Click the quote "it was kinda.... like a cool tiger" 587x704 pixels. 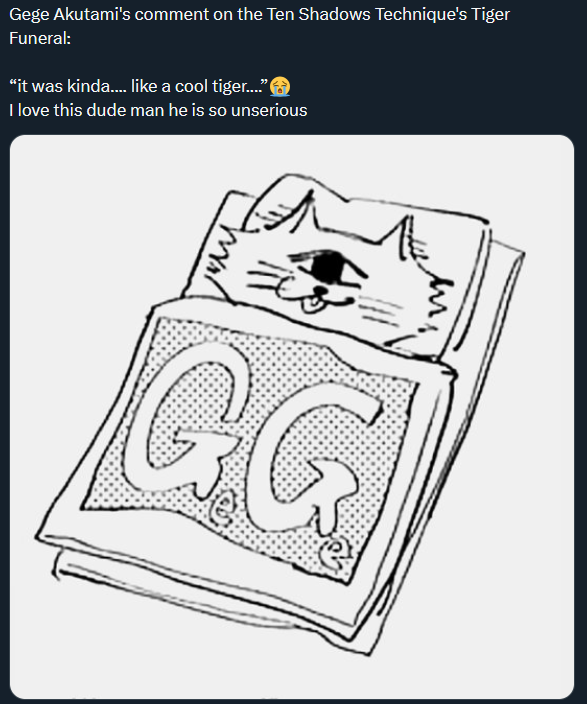[x=139, y=86]
